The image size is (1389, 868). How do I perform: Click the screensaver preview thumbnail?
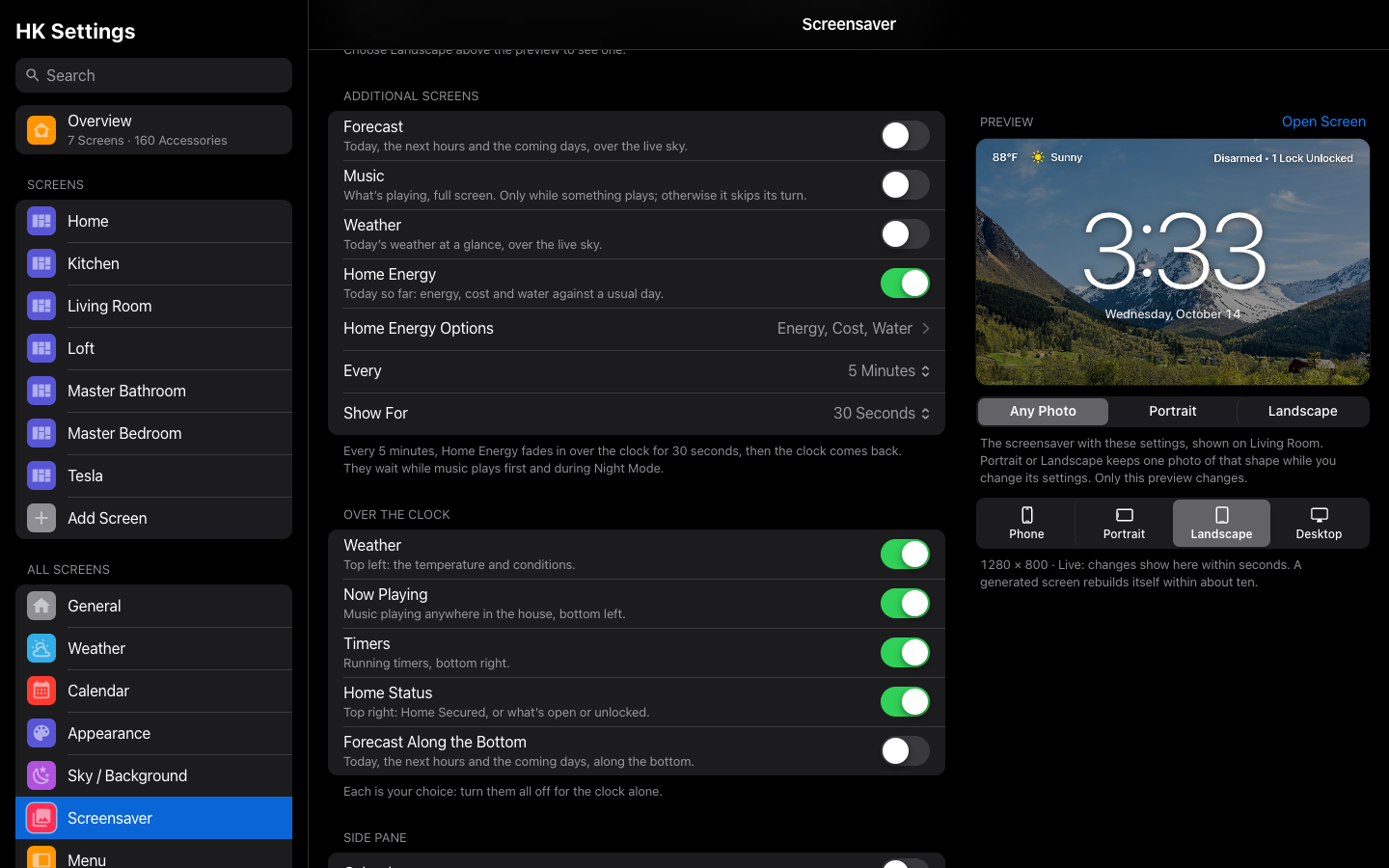(x=1173, y=262)
